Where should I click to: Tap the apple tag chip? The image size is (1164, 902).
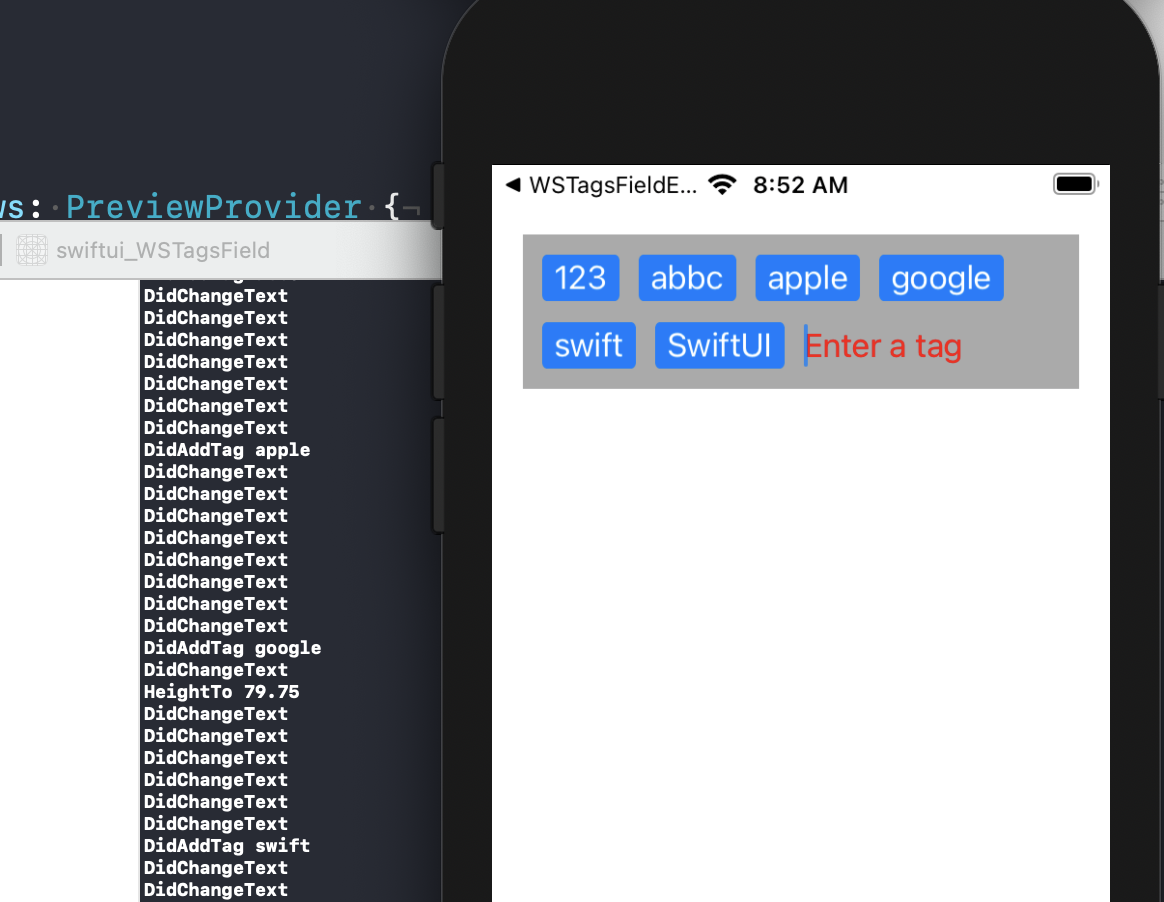807,278
